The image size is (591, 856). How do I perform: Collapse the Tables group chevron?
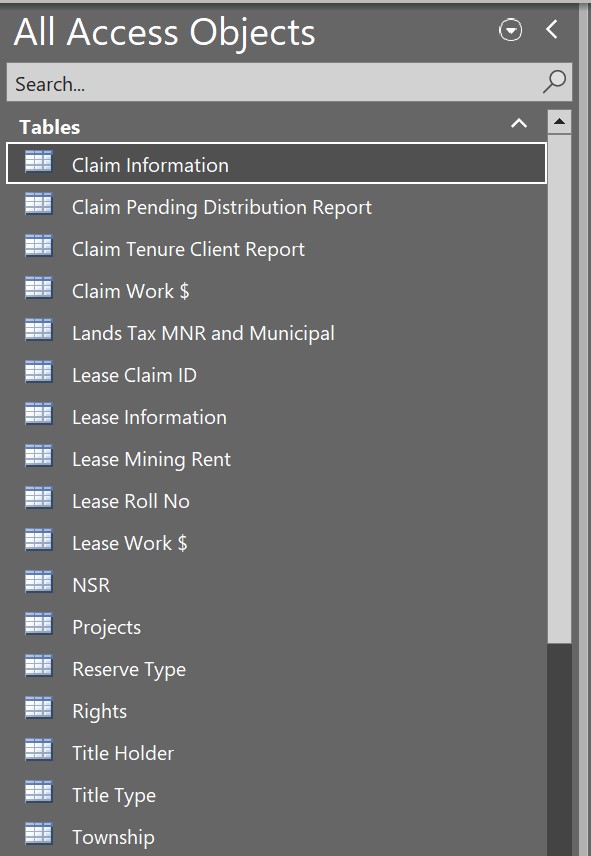[x=519, y=123]
